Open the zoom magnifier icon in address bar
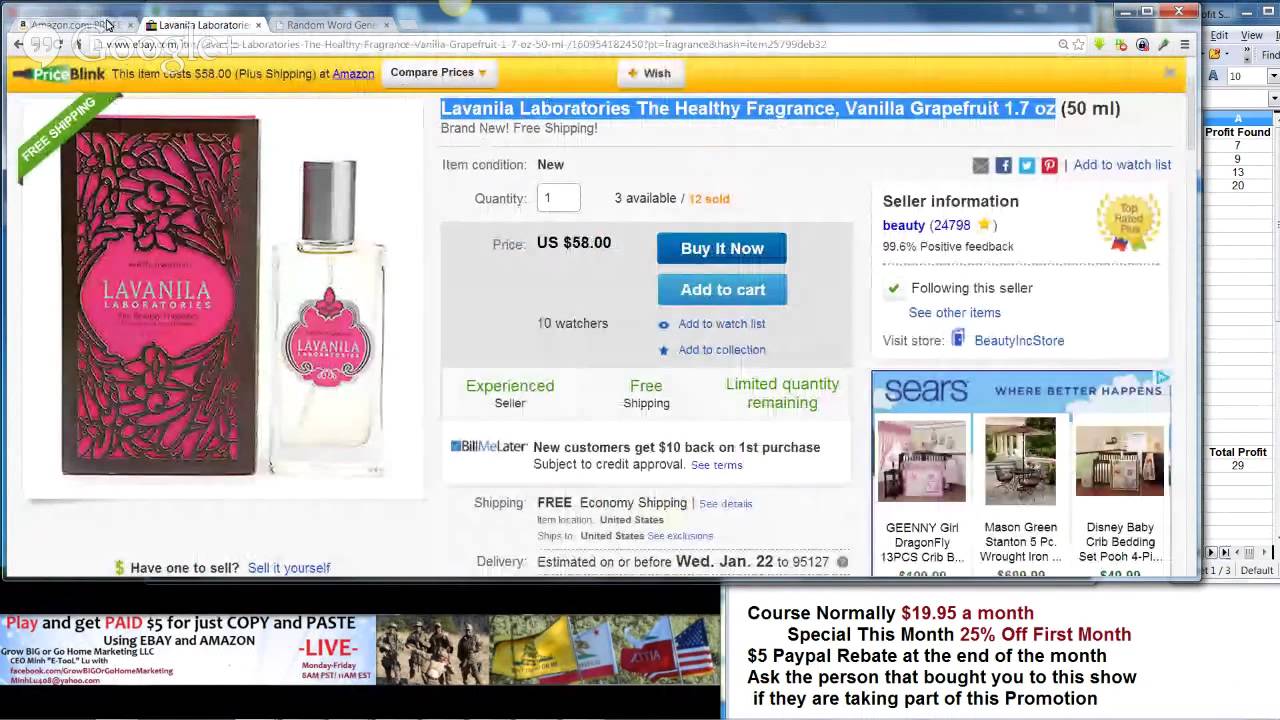The image size is (1280, 720). [1063, 44]
